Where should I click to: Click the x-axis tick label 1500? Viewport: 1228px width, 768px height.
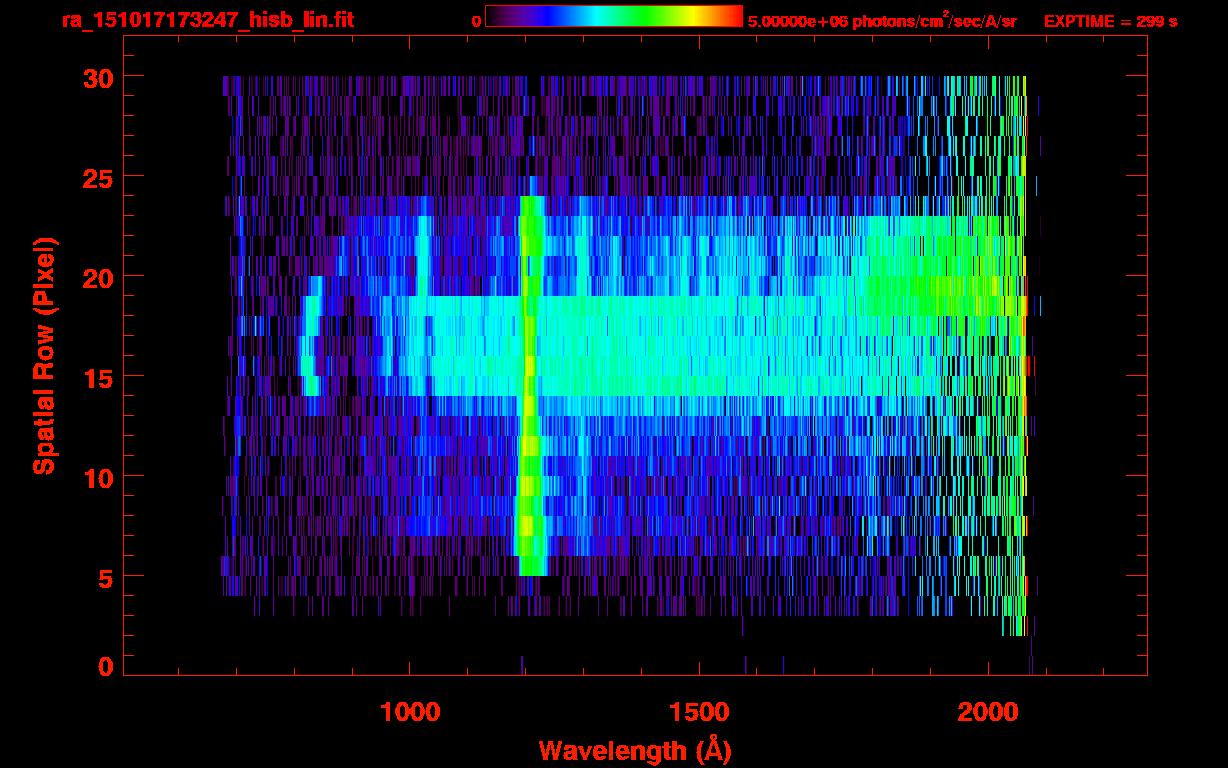pyautogui.click(x=699, y=712)
